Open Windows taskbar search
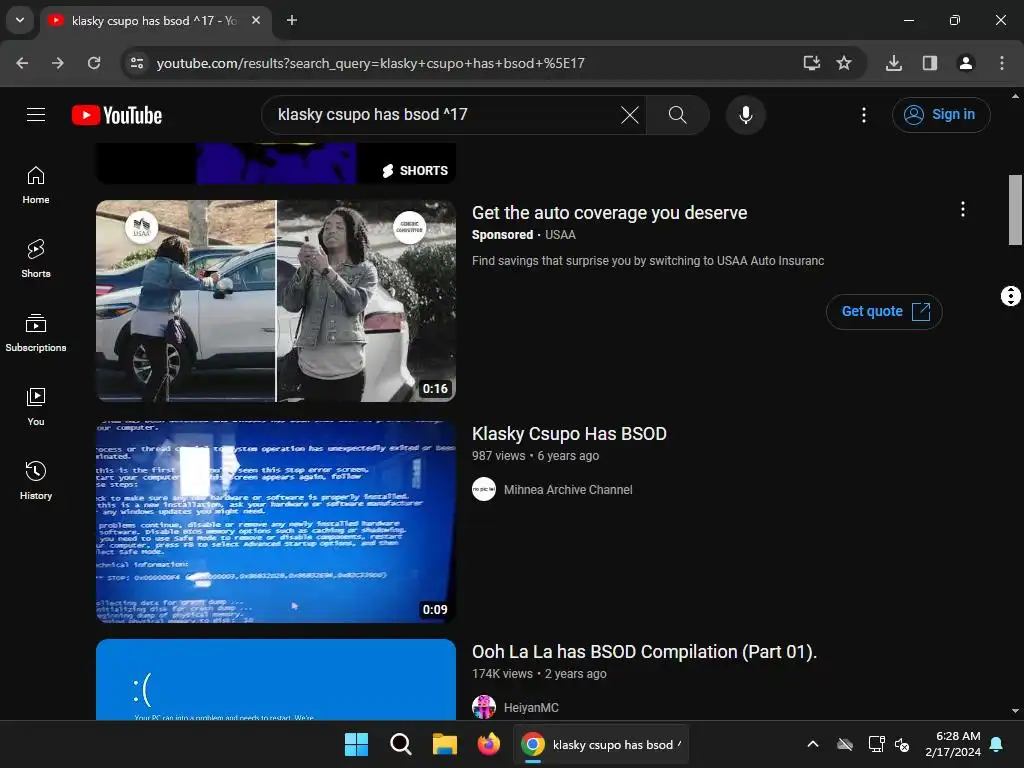This screenshot has height=768, width=1024. pos(400,744)
